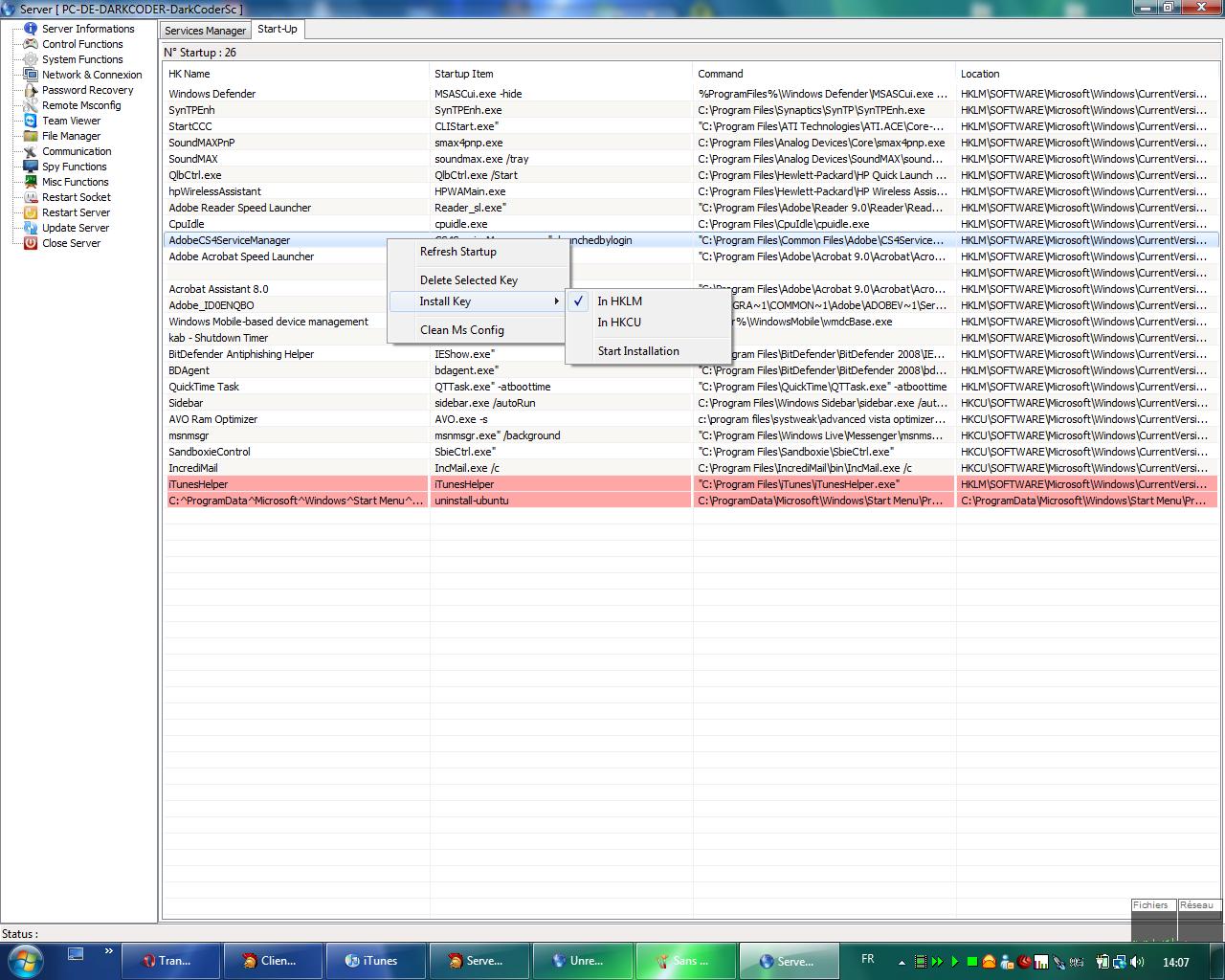The width and height of the screenshot is (1225, 980).
Task: Select the Remote Msconfig tools icon
Action: pos(31,105)
